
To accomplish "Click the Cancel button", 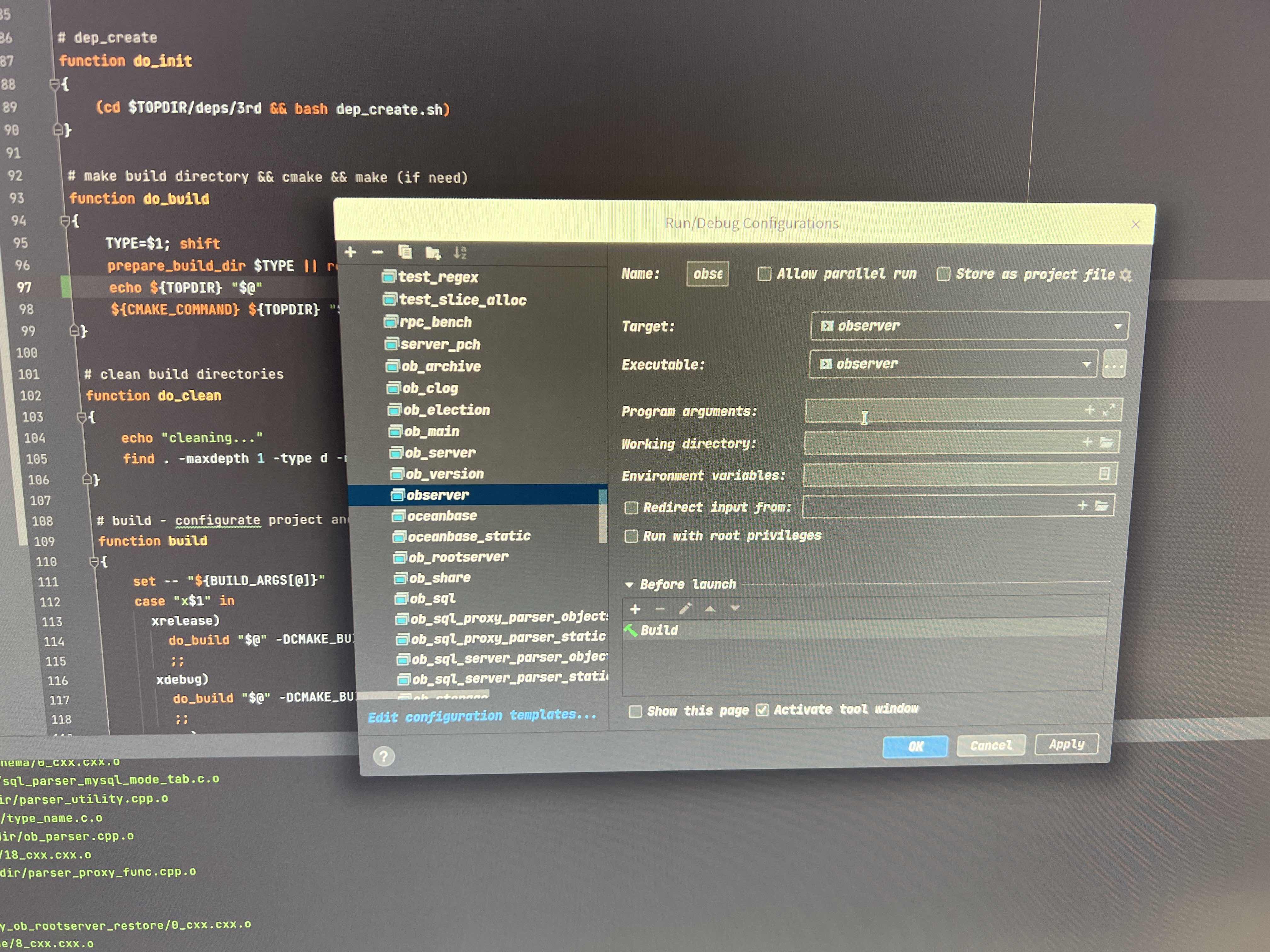I will [x=992, y=745].
